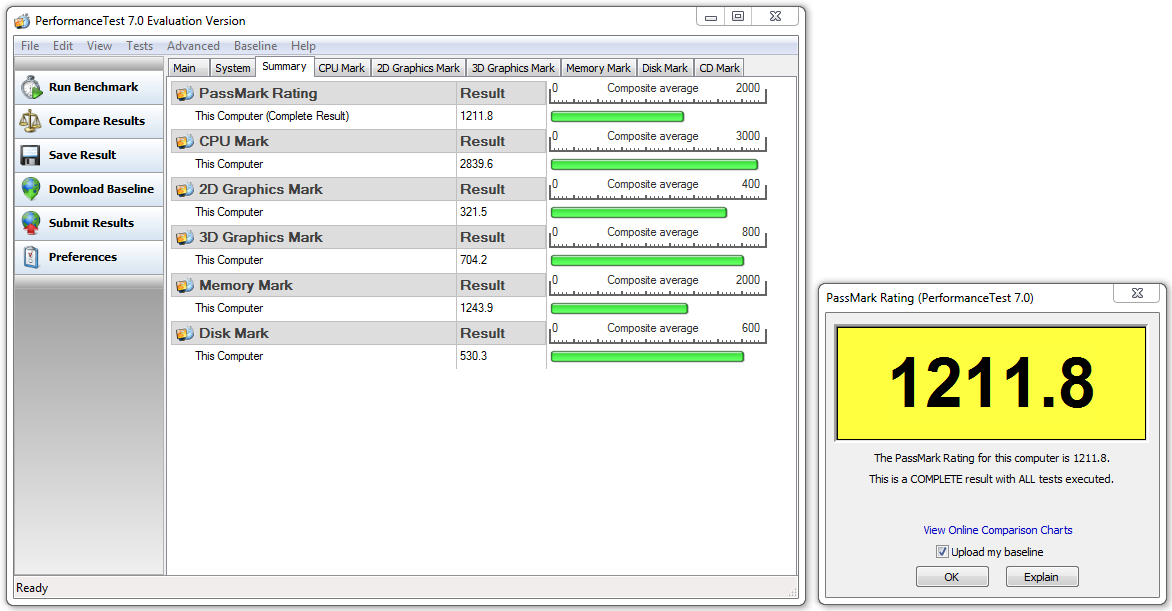Click the Save Result button label
Screen dimensions: 1172x611
(82, 155)
